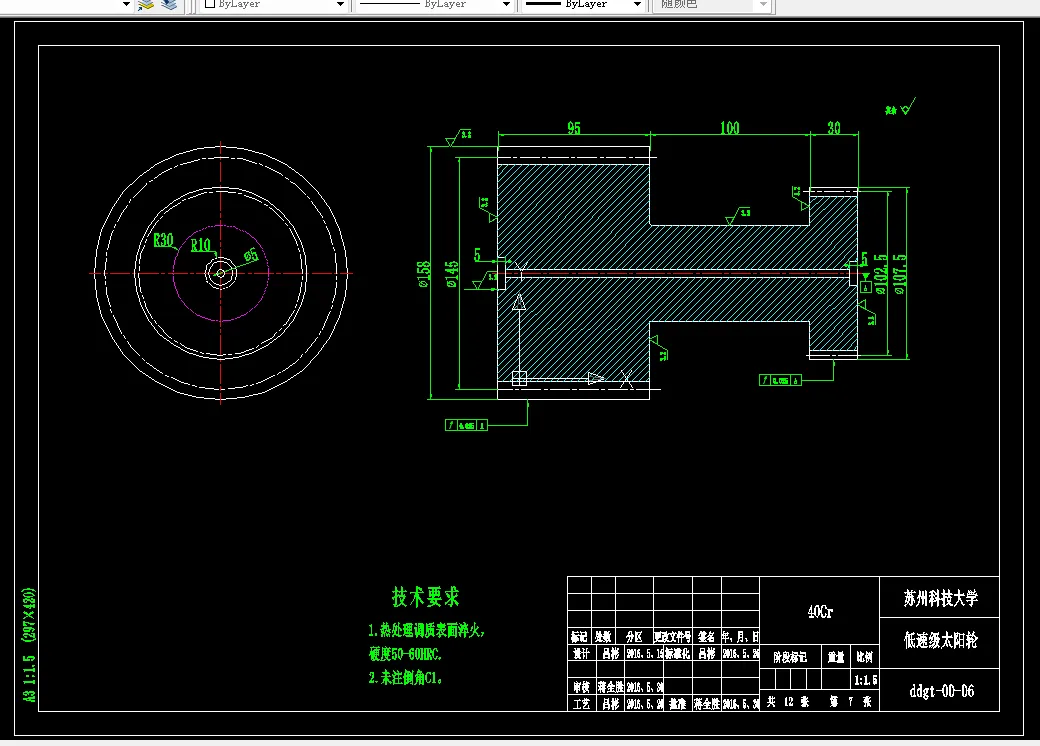Select the 5 depth dimension near the left face
This screenshot has width=1040, height=746.
tap(477, 255)
